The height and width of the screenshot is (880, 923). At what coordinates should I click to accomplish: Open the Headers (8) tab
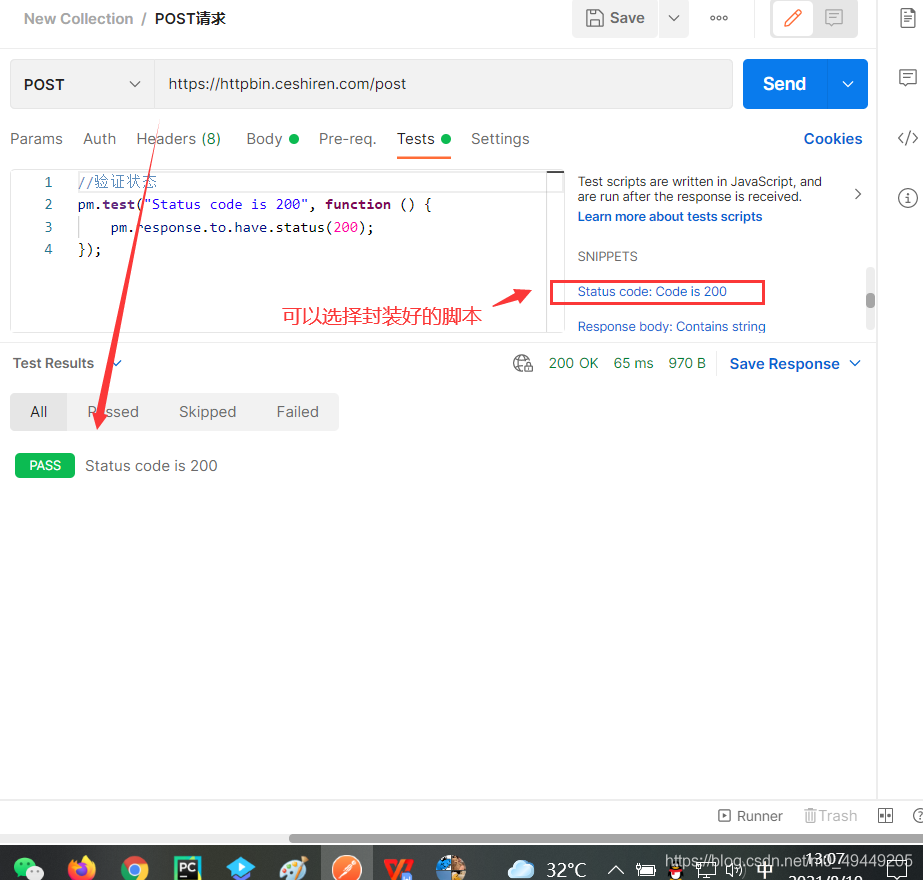pos(178,139)
